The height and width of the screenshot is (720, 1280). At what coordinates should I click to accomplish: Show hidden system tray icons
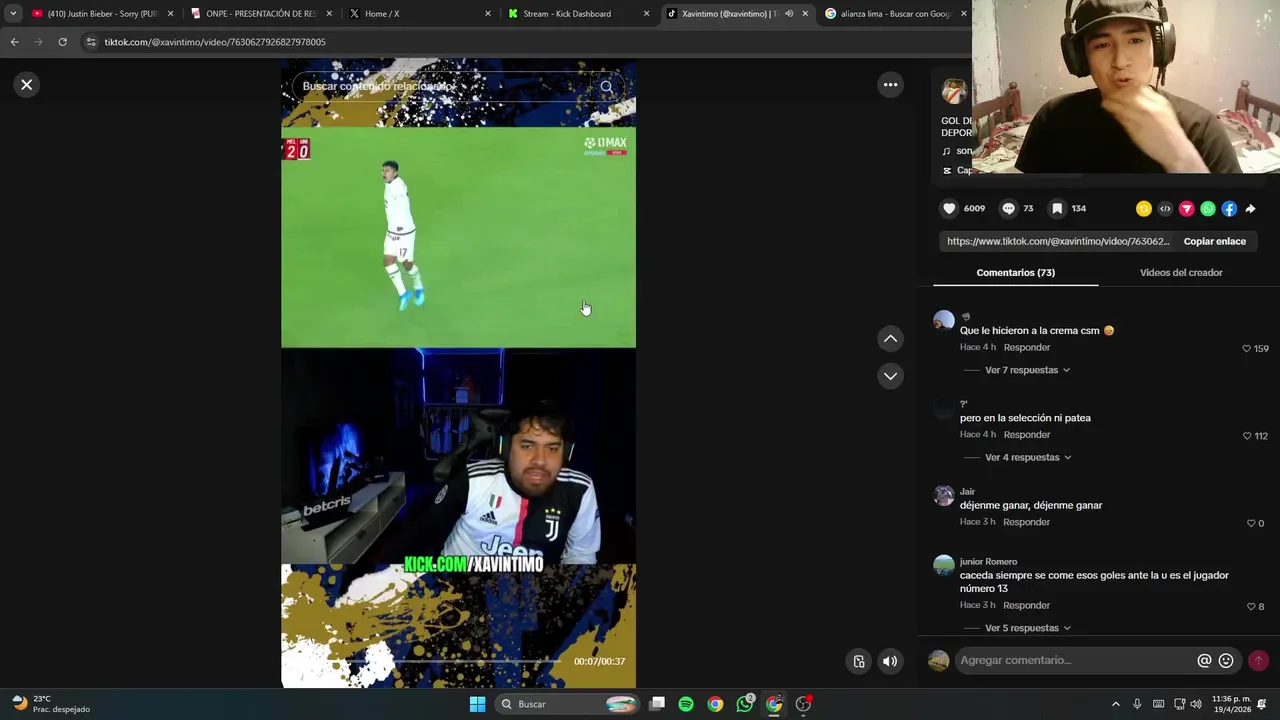(x=1116, y=704)
